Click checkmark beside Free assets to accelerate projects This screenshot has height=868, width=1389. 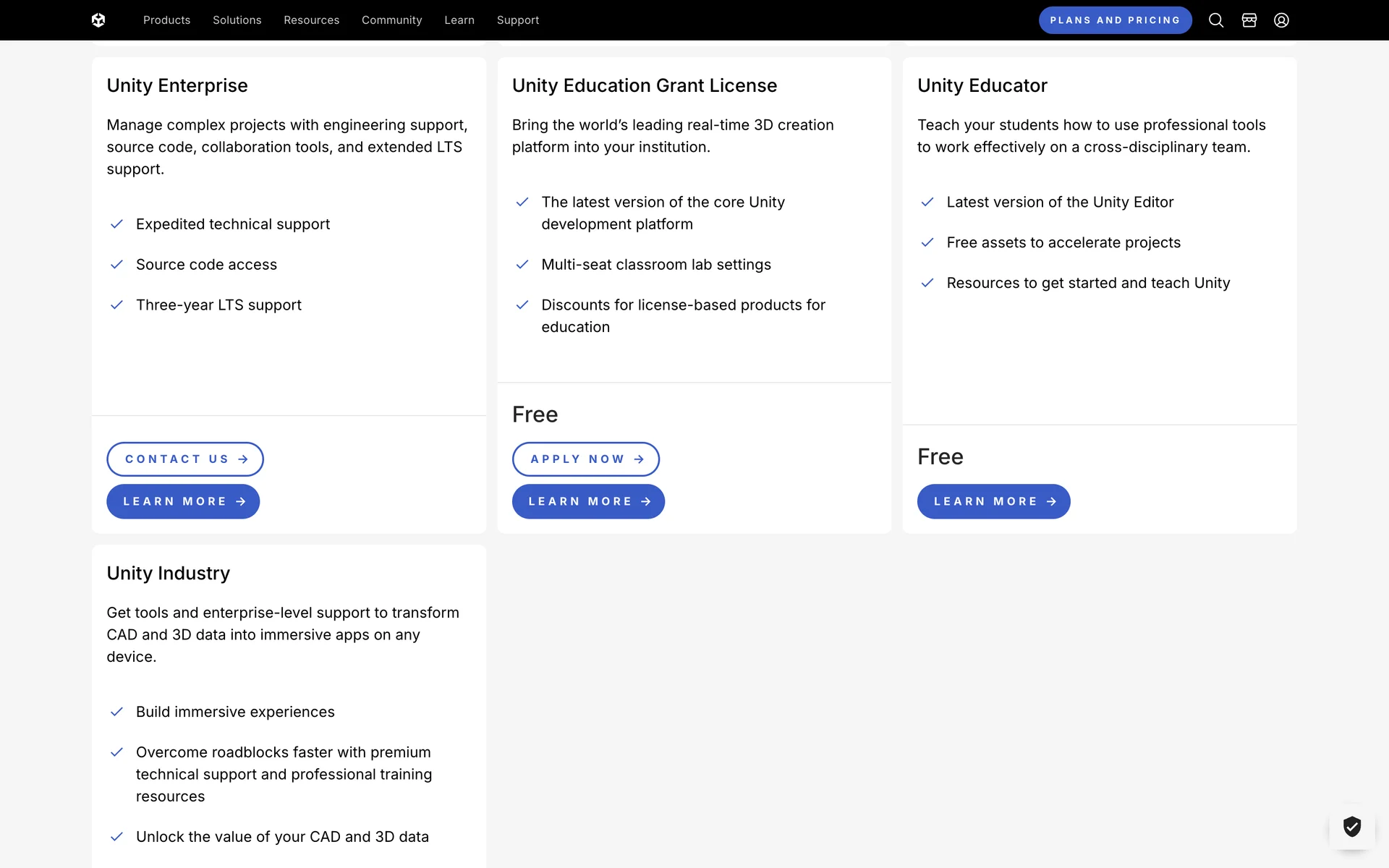(927, 242)
